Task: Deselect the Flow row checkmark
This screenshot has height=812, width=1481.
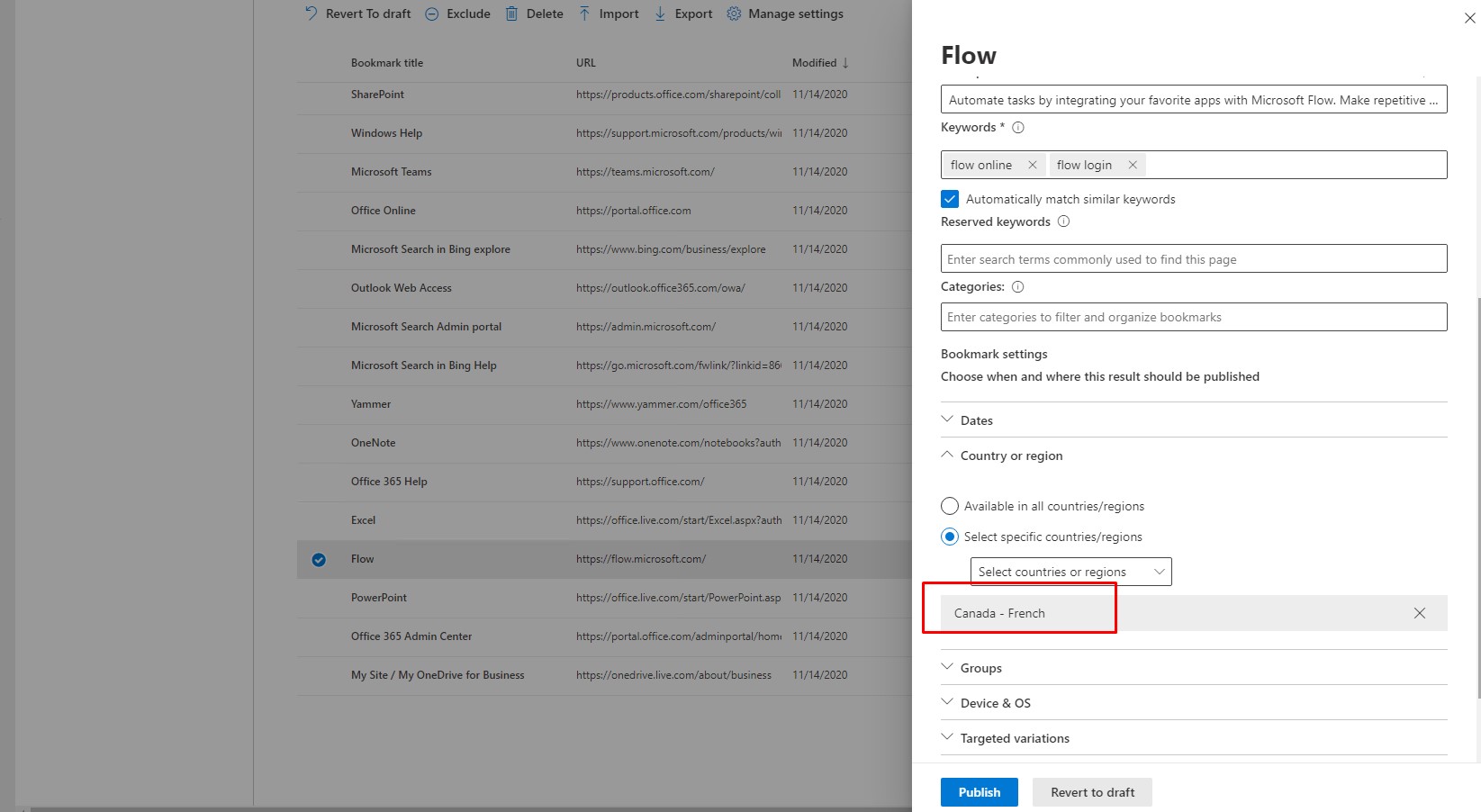Action: coord(319,560)
